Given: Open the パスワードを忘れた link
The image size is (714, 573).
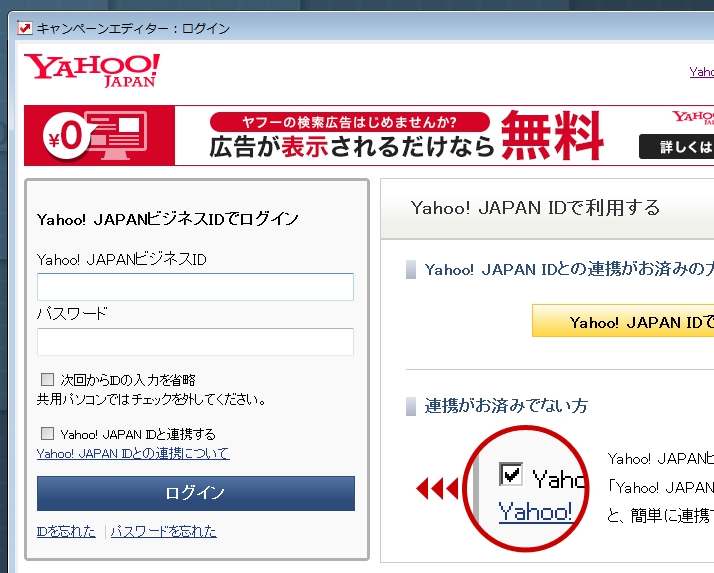Looking at the screenshot, I should [x=163, y=531].
